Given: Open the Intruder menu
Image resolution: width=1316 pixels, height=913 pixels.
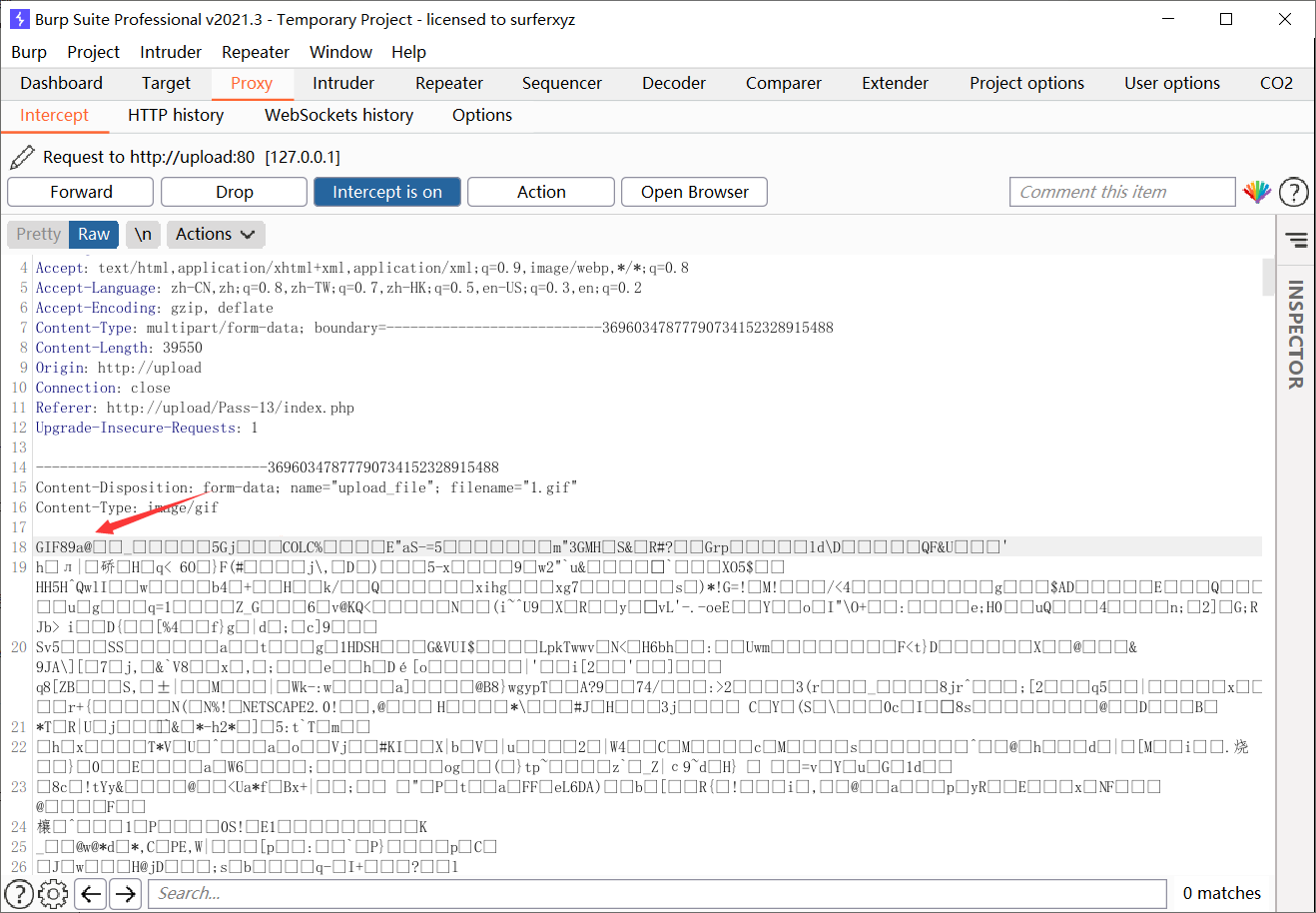Looking at the screenshot, I should [x=171, y=52].
